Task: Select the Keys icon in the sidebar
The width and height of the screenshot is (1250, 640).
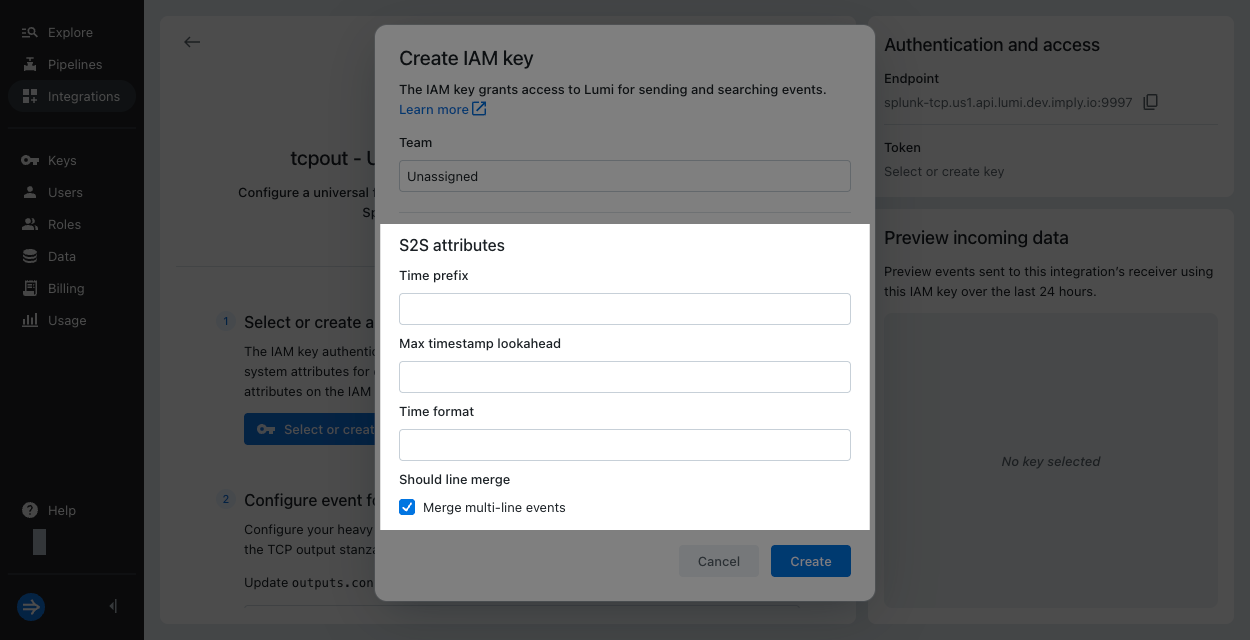Action: point(30,160)
